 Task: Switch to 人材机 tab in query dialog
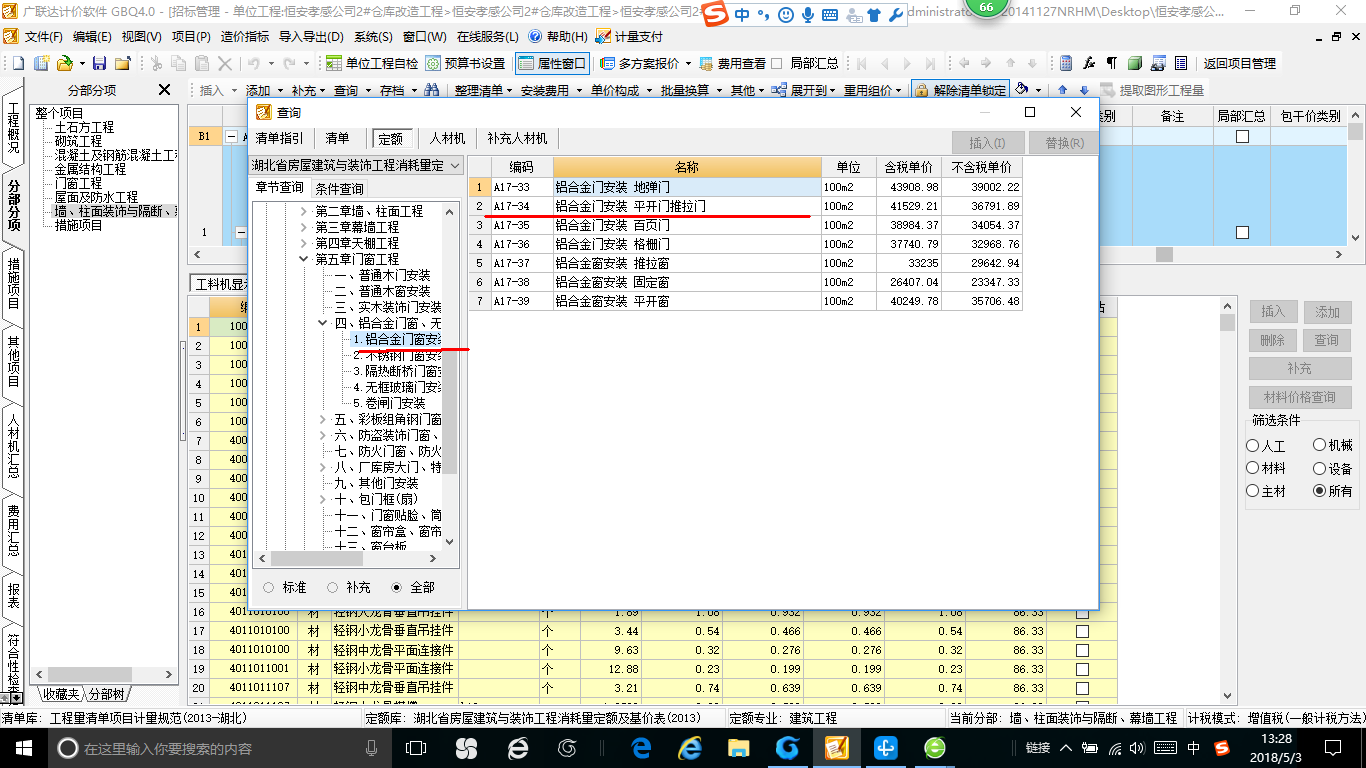(447, 138)
